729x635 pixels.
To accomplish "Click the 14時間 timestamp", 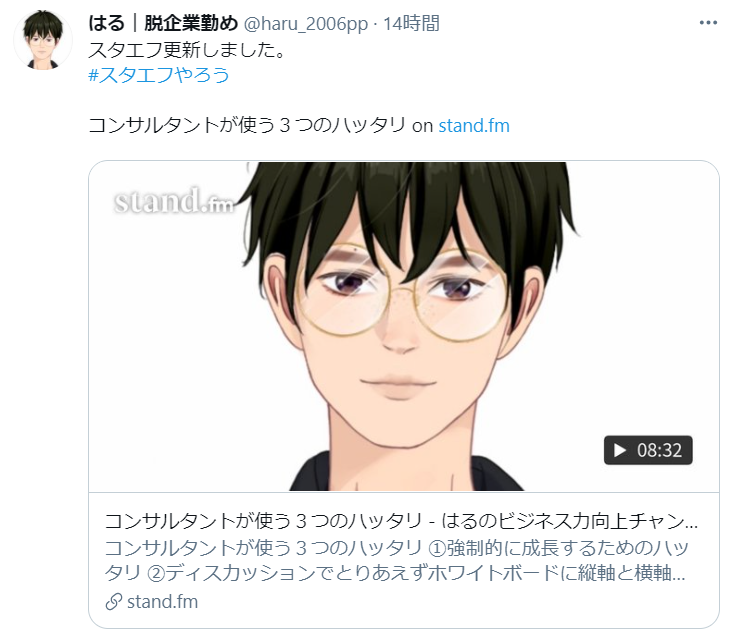I will click(411, 23).
